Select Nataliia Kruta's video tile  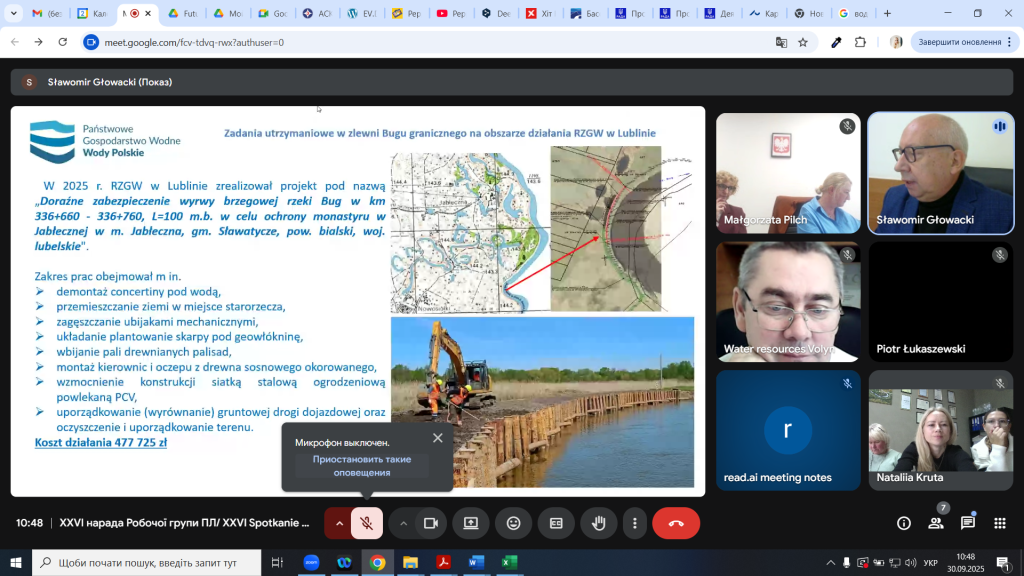click(x=940, y=431)
